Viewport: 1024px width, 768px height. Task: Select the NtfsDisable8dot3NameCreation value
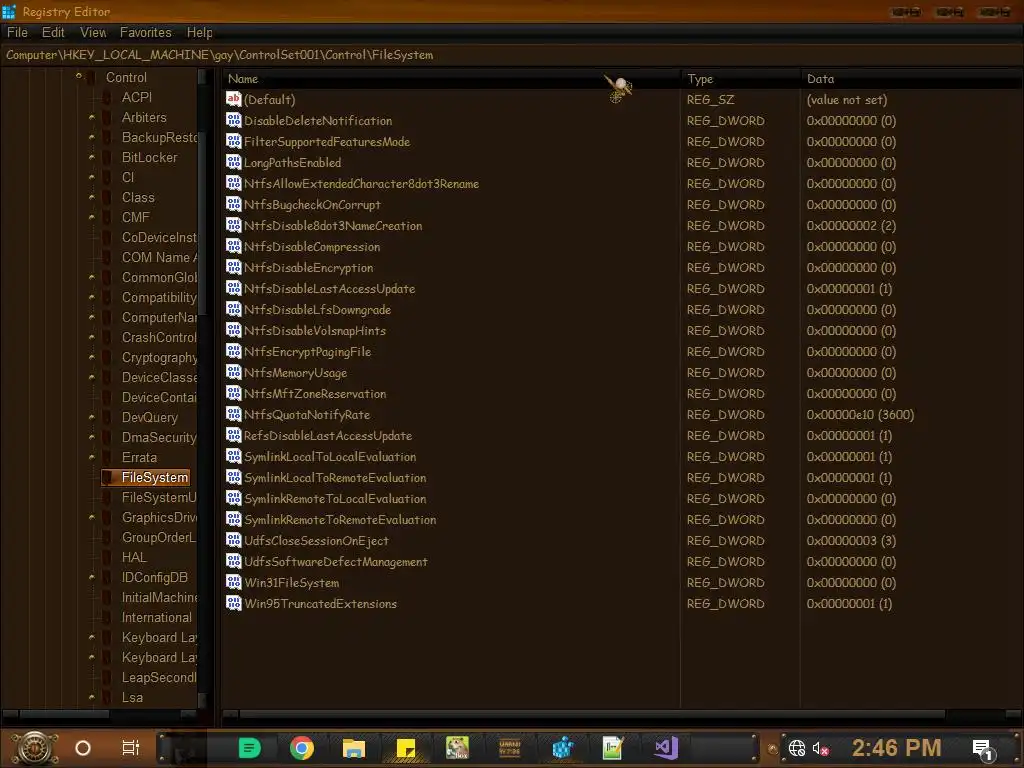[x=333, y=225]
